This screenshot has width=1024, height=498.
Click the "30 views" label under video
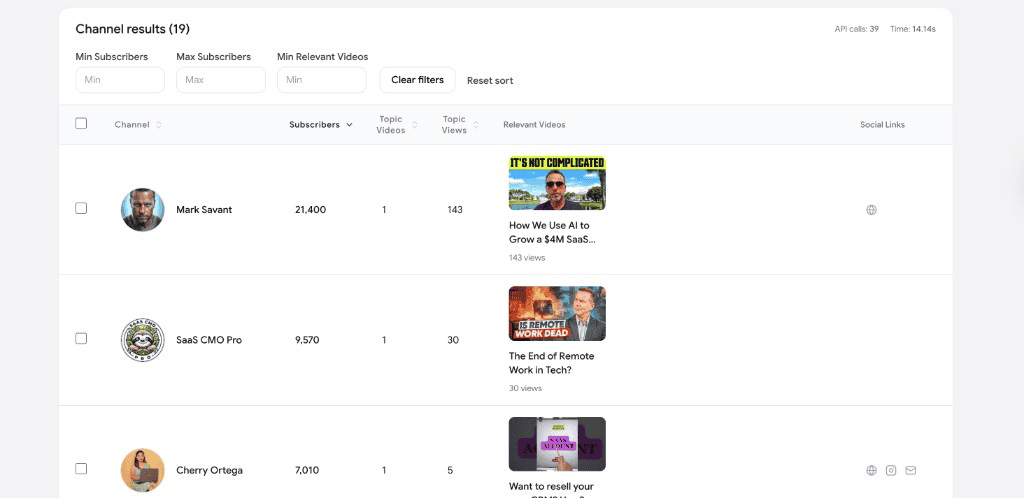click(525, 388)
